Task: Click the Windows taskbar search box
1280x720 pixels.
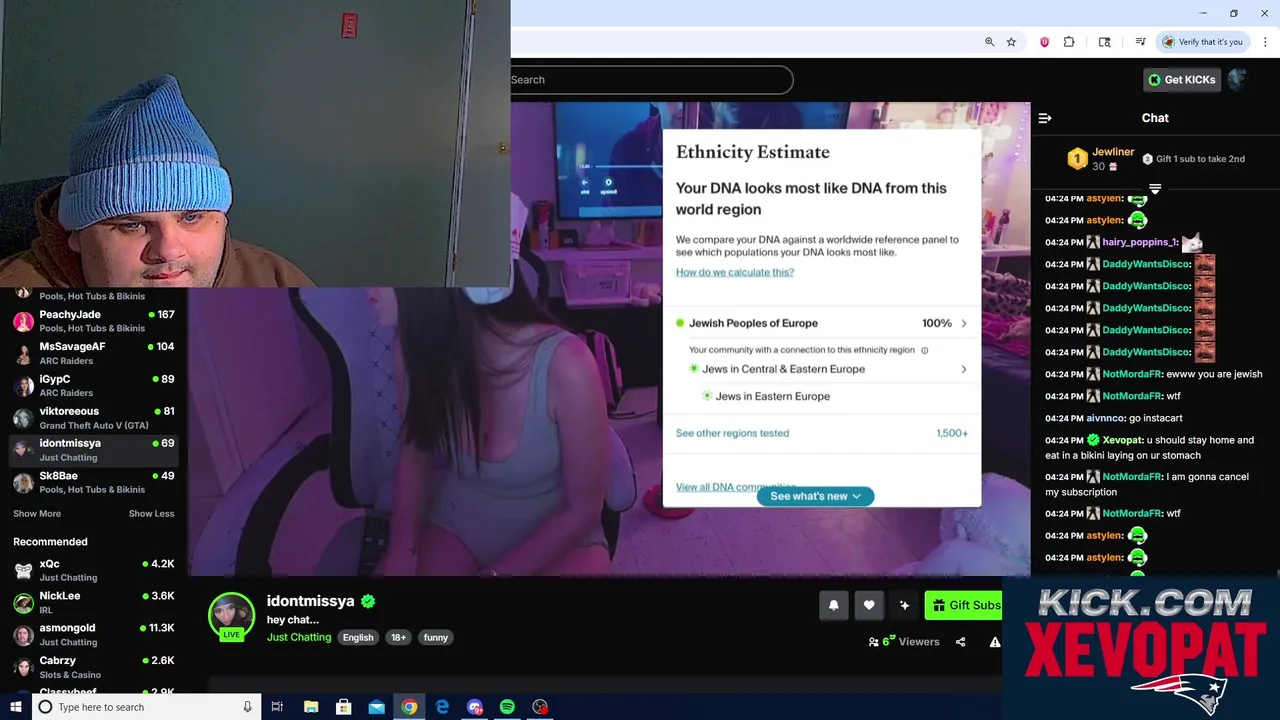Action: click(x=147, y=707)
